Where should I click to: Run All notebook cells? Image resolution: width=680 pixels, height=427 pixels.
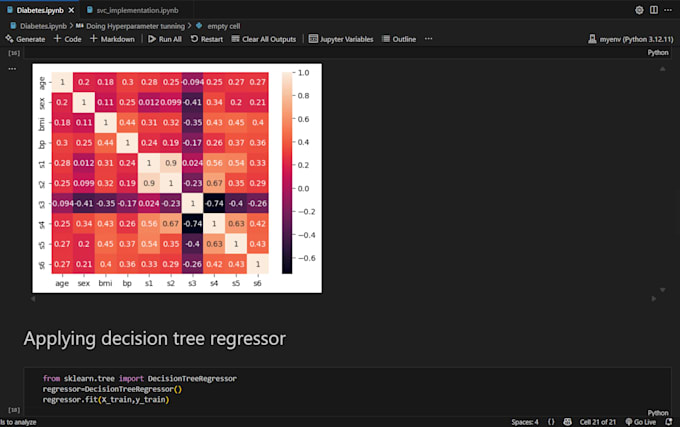coord(165,39)
